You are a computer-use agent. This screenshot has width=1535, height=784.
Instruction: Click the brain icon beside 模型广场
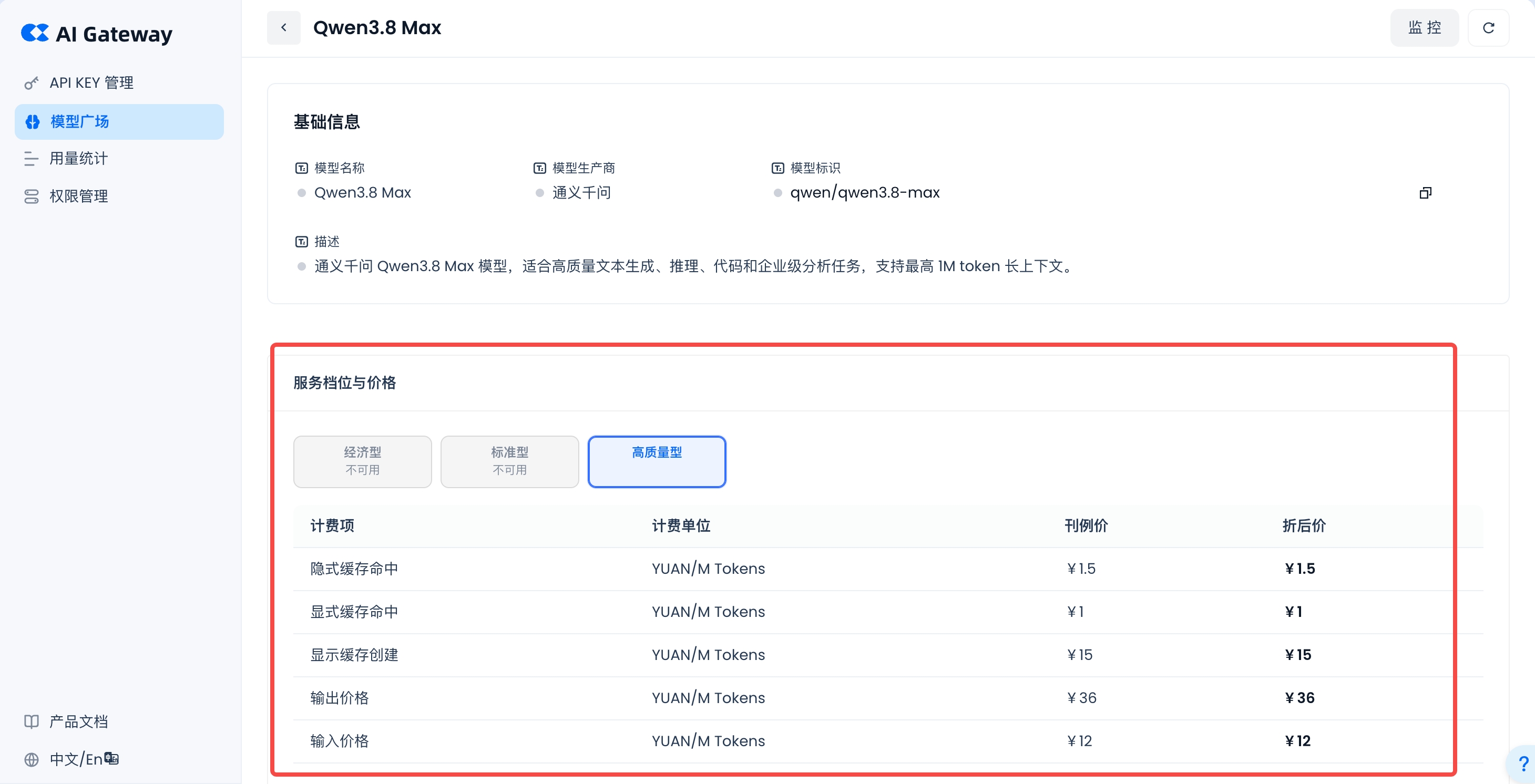pyautogui.click(x=32, y=121)
